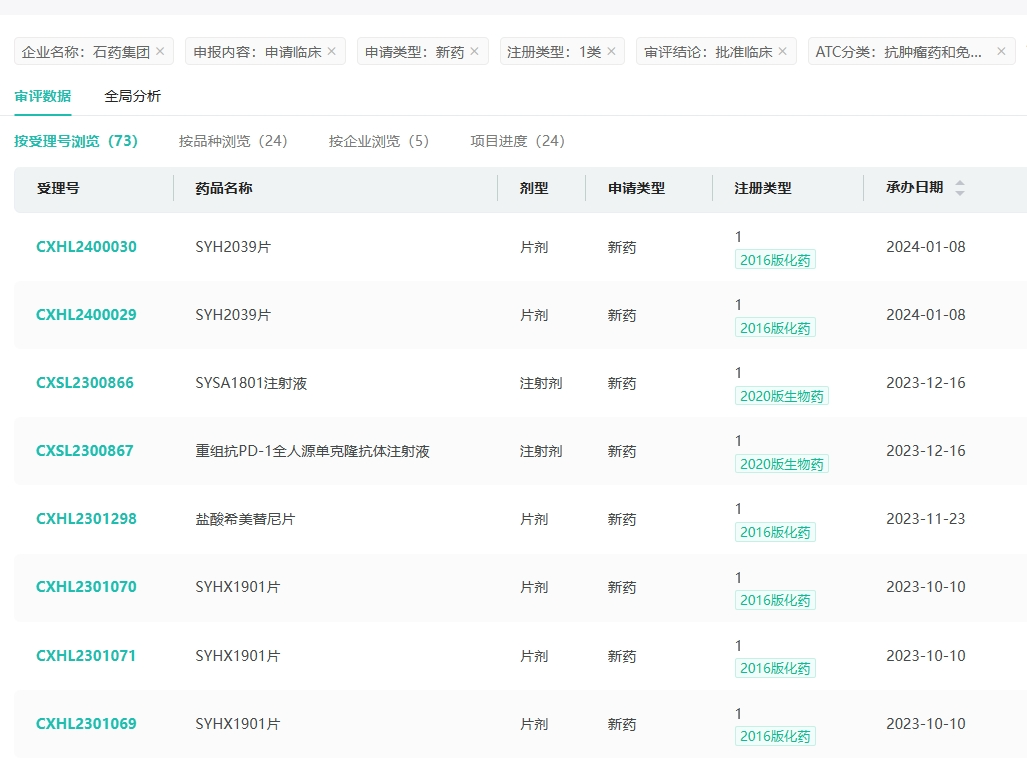This screenshot has width=1027, height=764.
Task: Remove the ATC分类 filter tag
Action: [x=1001, y=51]
